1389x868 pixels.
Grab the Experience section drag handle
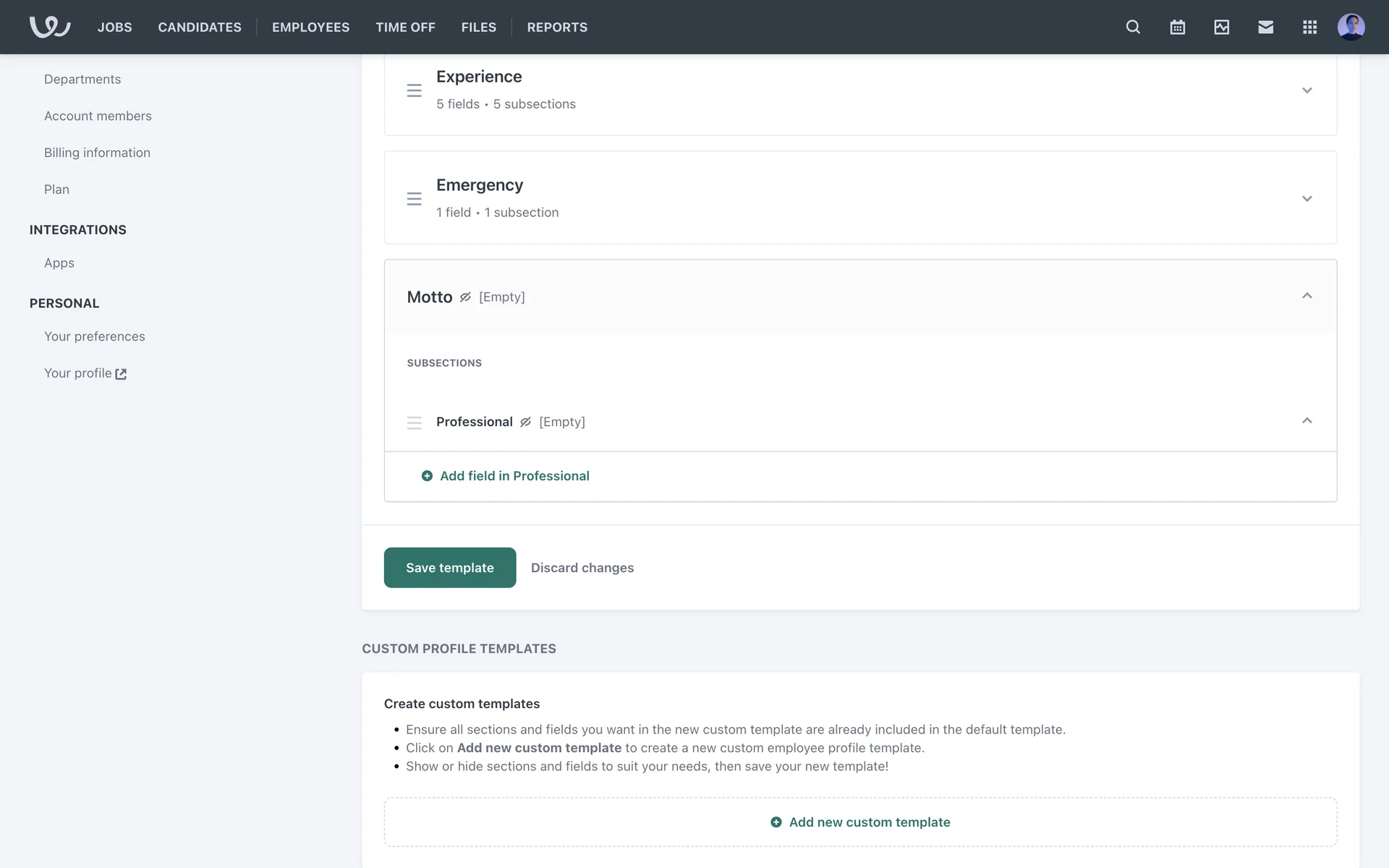coord(414,90)
